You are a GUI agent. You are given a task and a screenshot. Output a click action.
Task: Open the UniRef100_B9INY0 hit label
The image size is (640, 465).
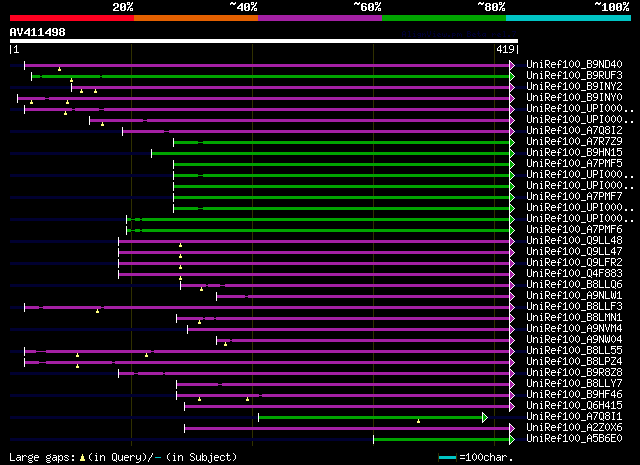tap(574, 98)
